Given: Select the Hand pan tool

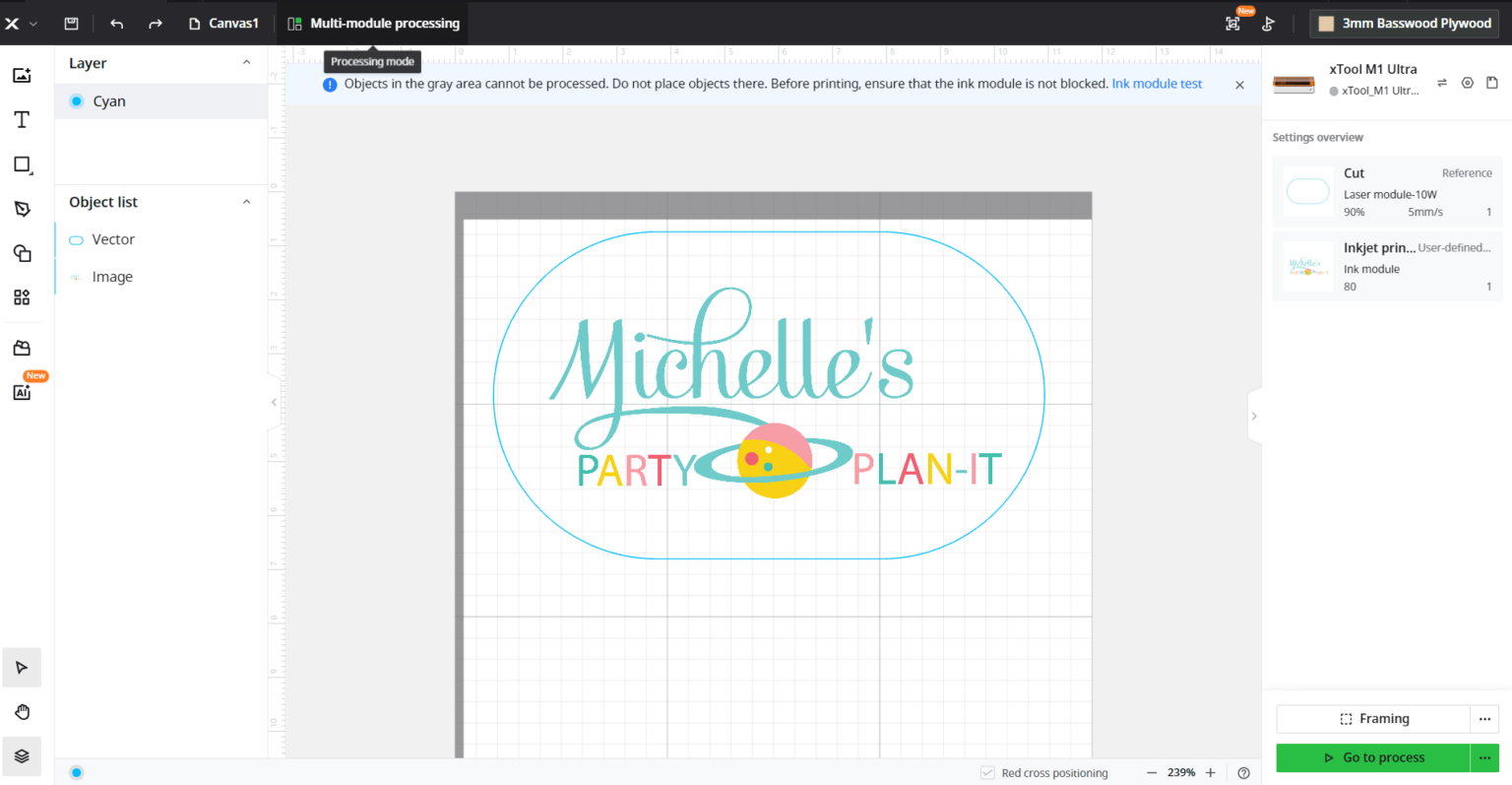Looking at the screenshot, I should click(x=22, y=711).
